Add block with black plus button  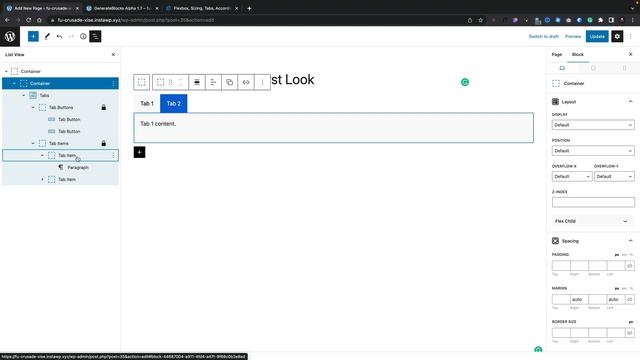[139, 152]
